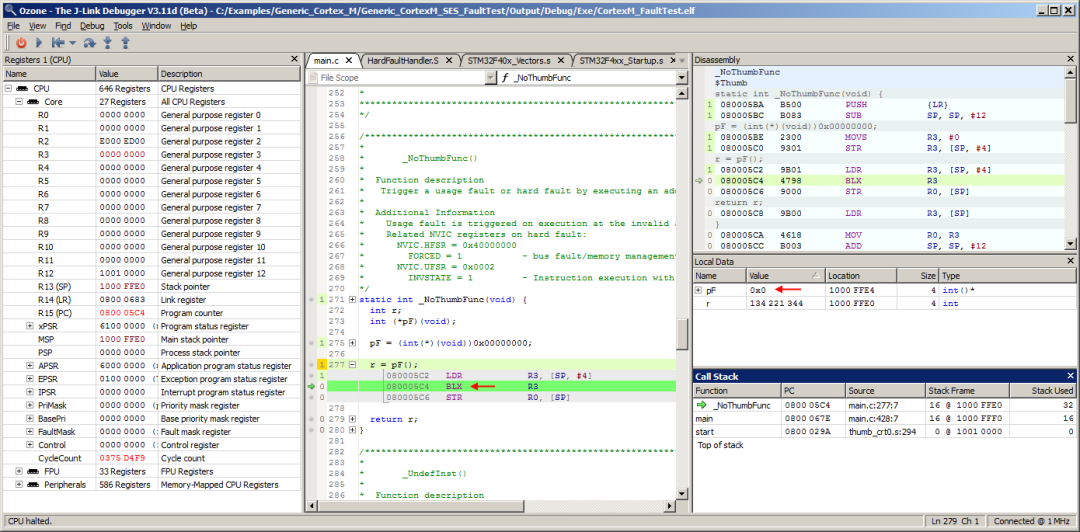1080x532 pixels.
Task: Switch to the STM32F40x_Vectors.s tab
Action: (x=507, y=61)
